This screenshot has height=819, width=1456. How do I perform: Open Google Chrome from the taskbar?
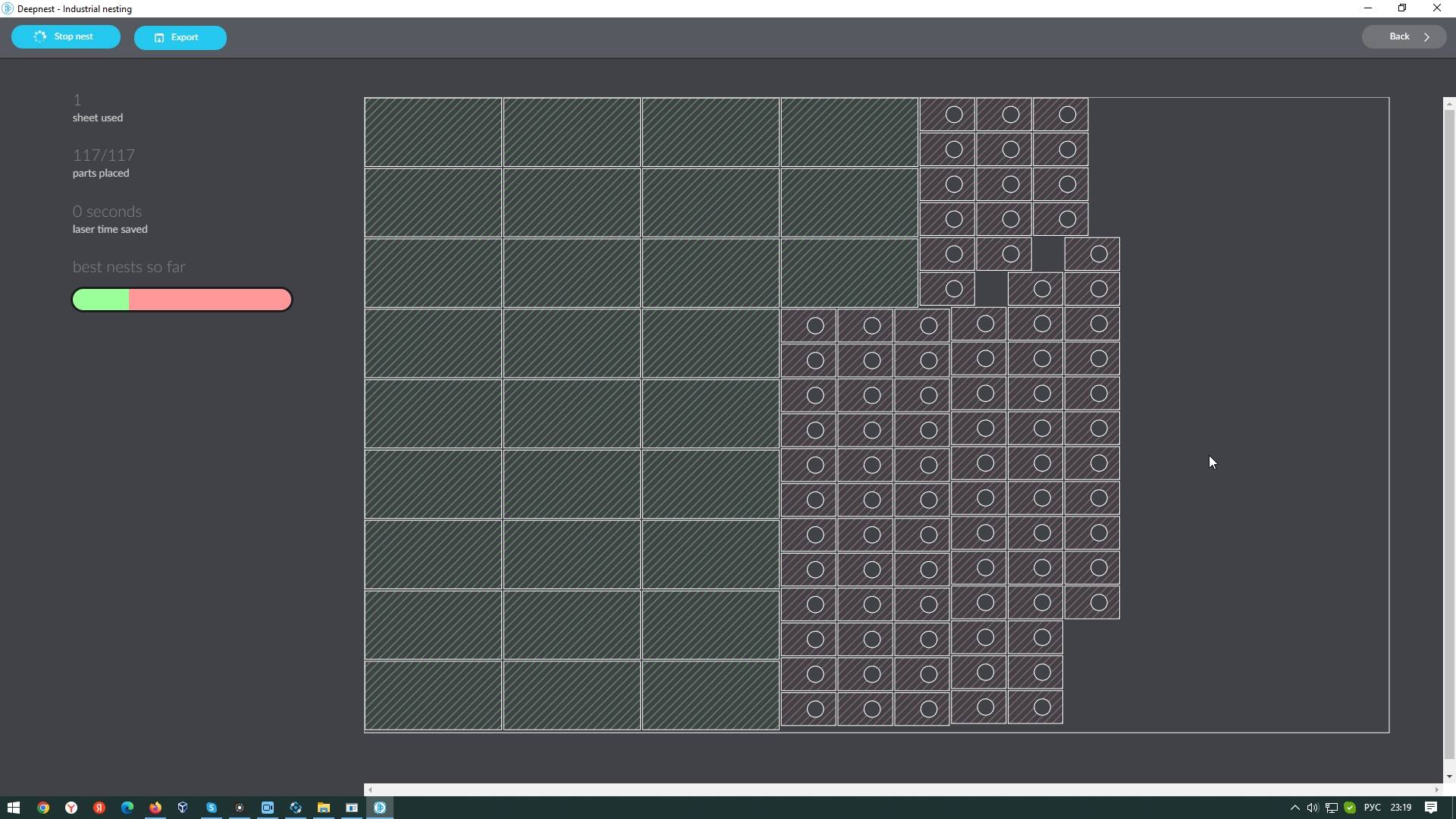(43, 808)
